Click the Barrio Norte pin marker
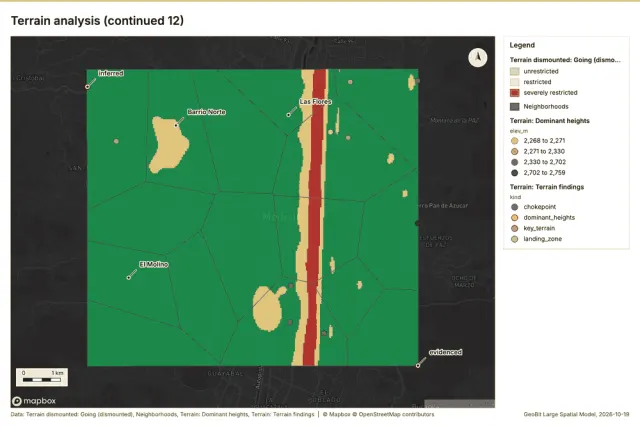Screen dimensions: 640x427 point(176,125)
